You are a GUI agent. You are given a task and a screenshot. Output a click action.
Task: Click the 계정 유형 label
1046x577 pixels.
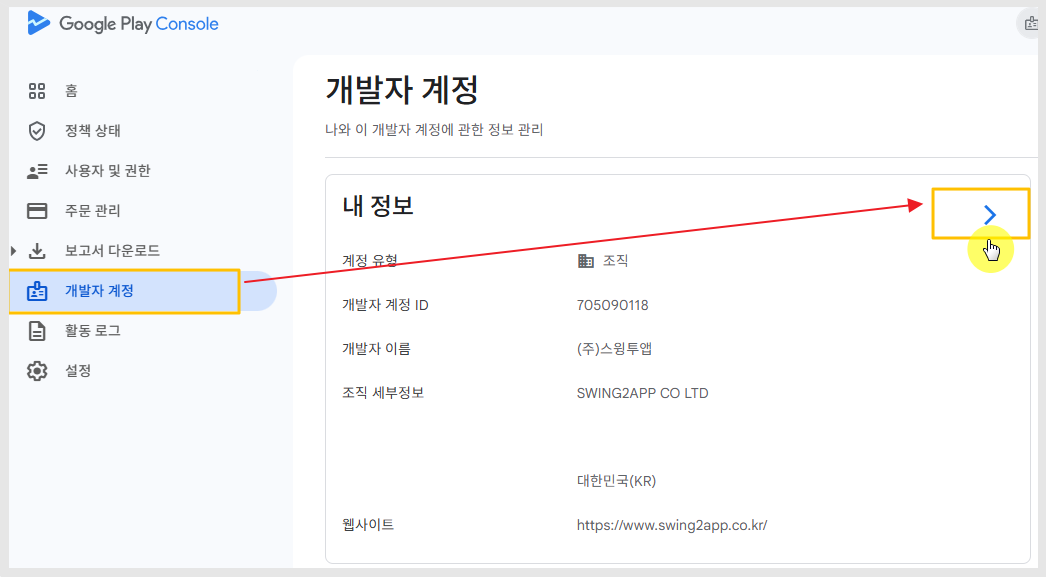(370, 260)
